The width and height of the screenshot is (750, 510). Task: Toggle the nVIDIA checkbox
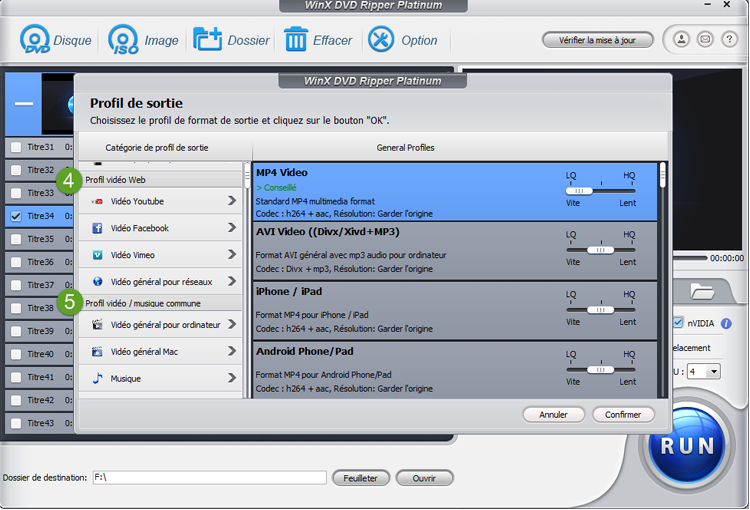coord(678,323)
